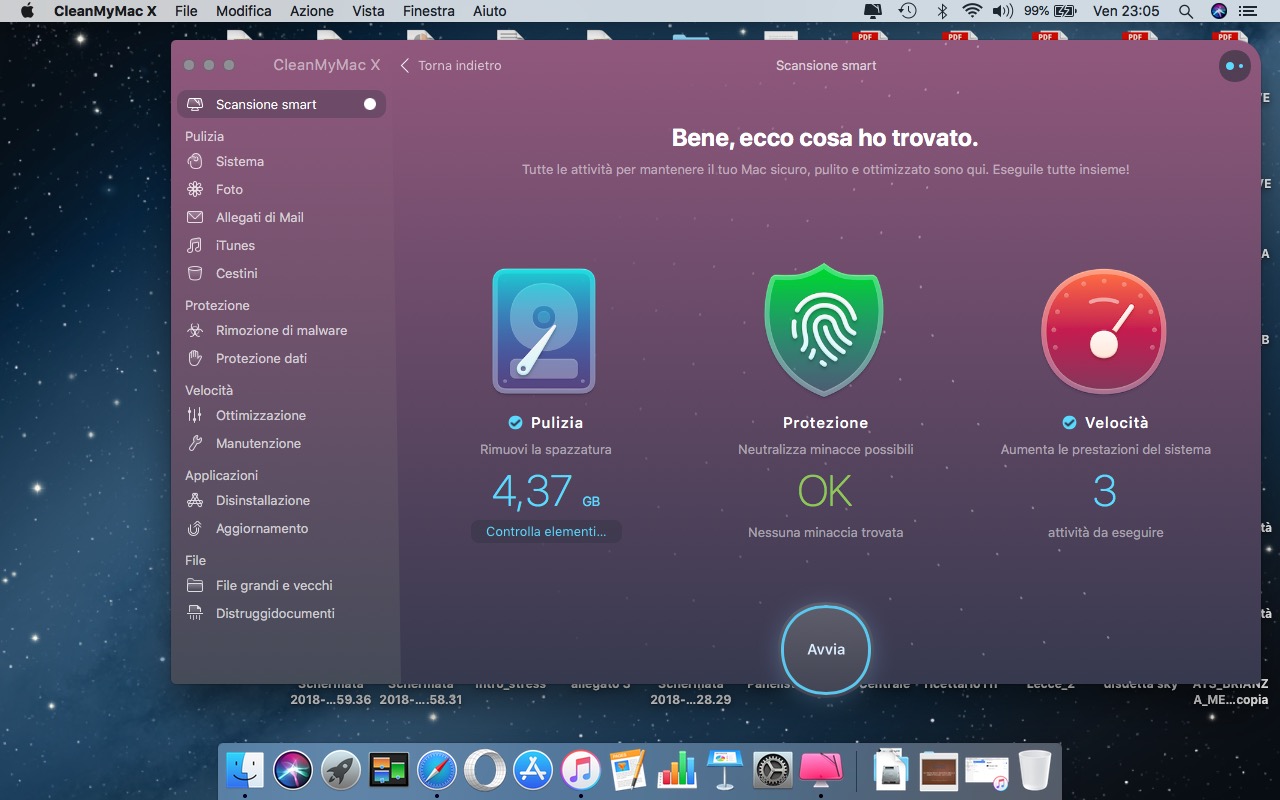Click the green OK protection status
Screen dimensions: 1280x800
point(825,491)
